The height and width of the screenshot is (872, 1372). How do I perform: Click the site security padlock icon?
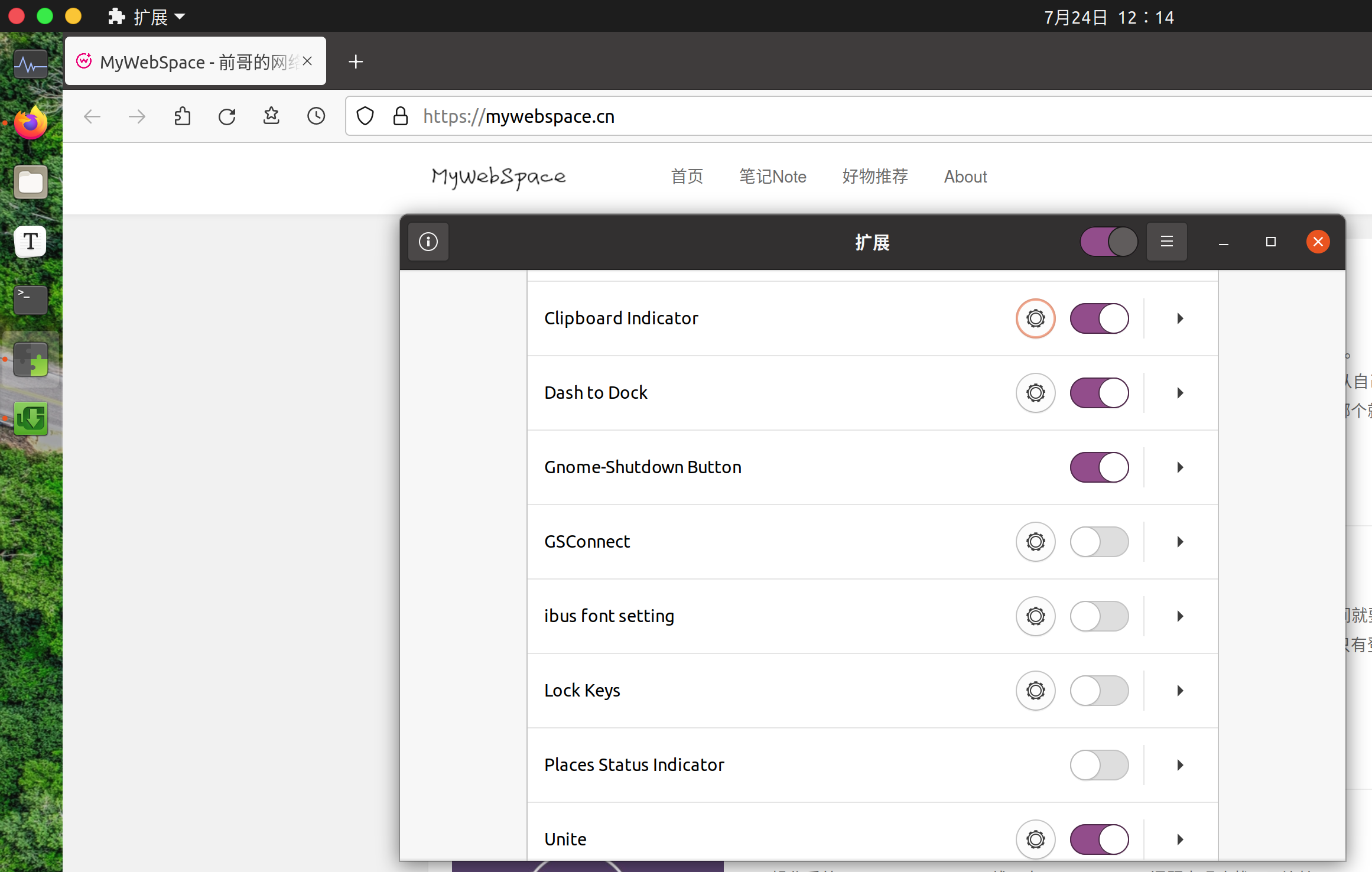401,116
